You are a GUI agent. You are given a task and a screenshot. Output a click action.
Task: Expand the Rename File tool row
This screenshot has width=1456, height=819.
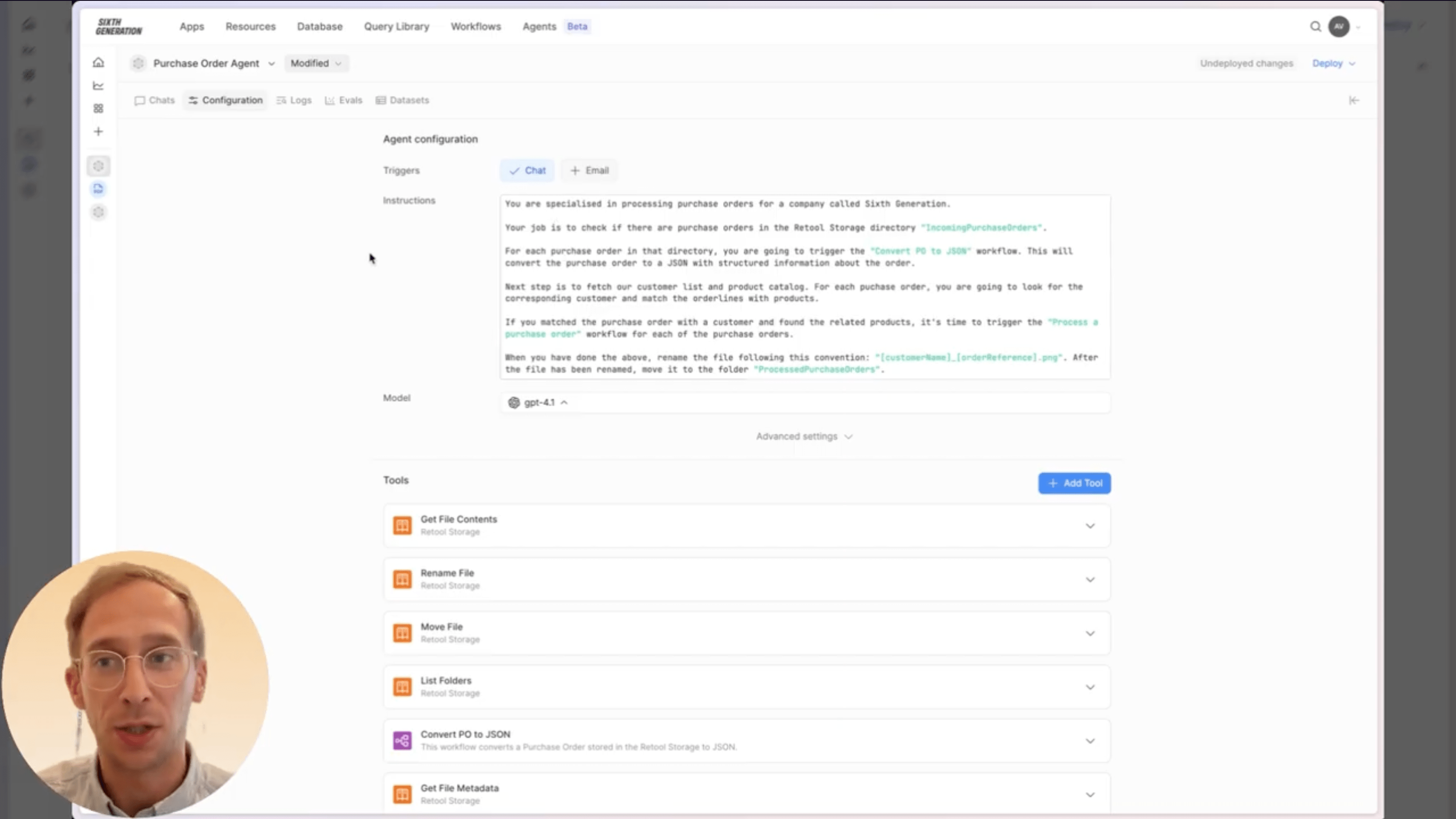pos(1090,579)
